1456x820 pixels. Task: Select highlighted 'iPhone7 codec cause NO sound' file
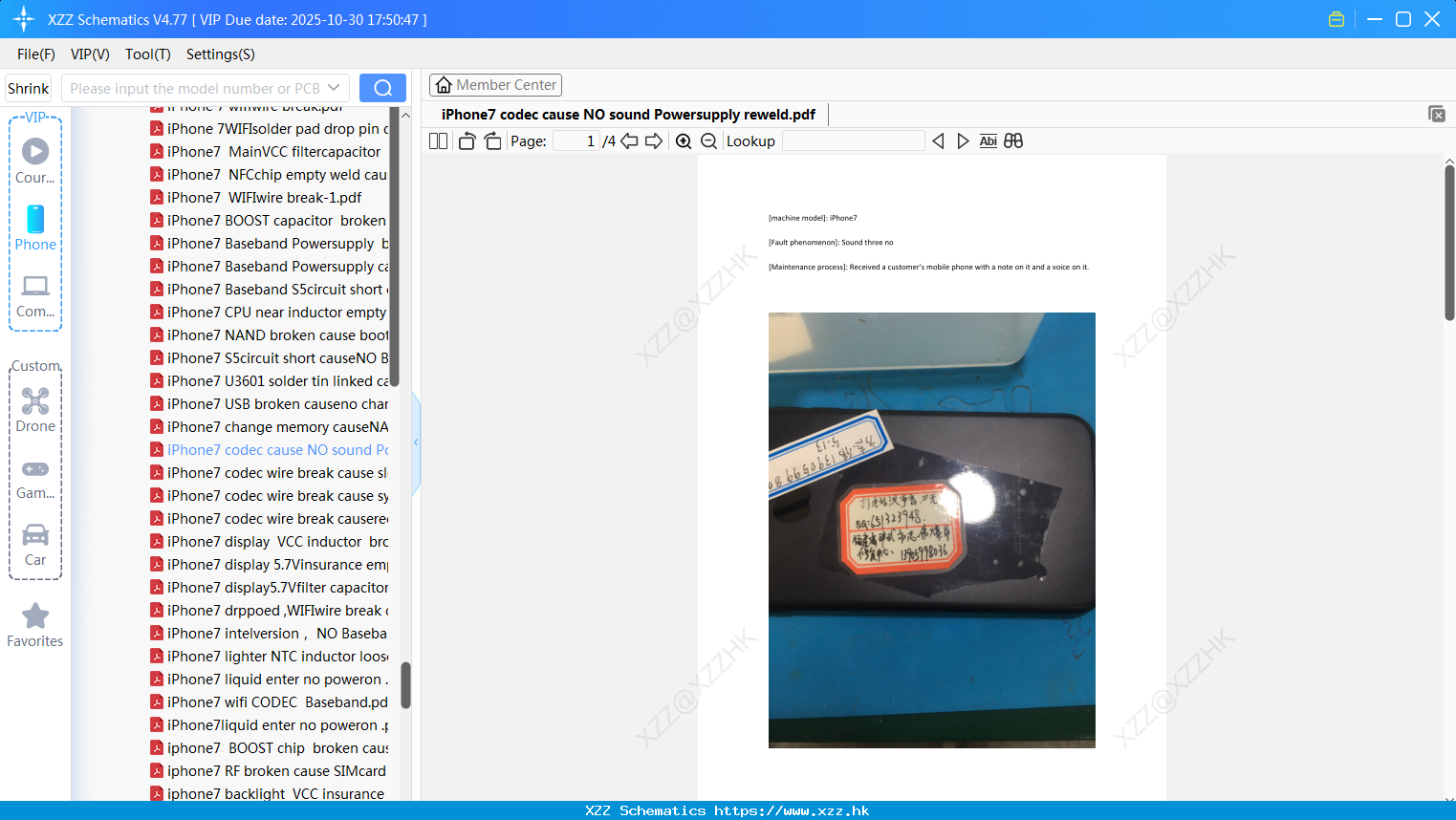pyautogui.click(x=270, y=450)
